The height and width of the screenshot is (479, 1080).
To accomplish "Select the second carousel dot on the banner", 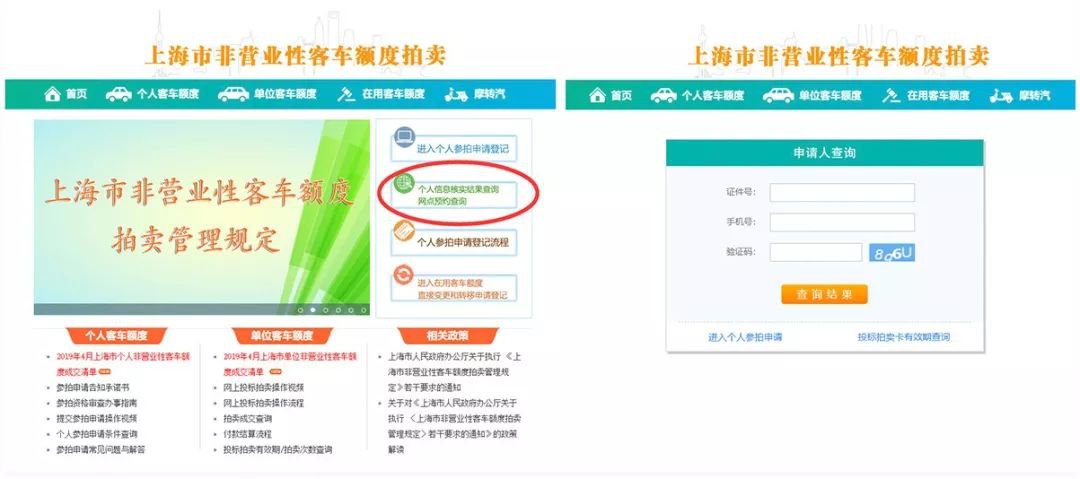I will click(x=313, y=310).
